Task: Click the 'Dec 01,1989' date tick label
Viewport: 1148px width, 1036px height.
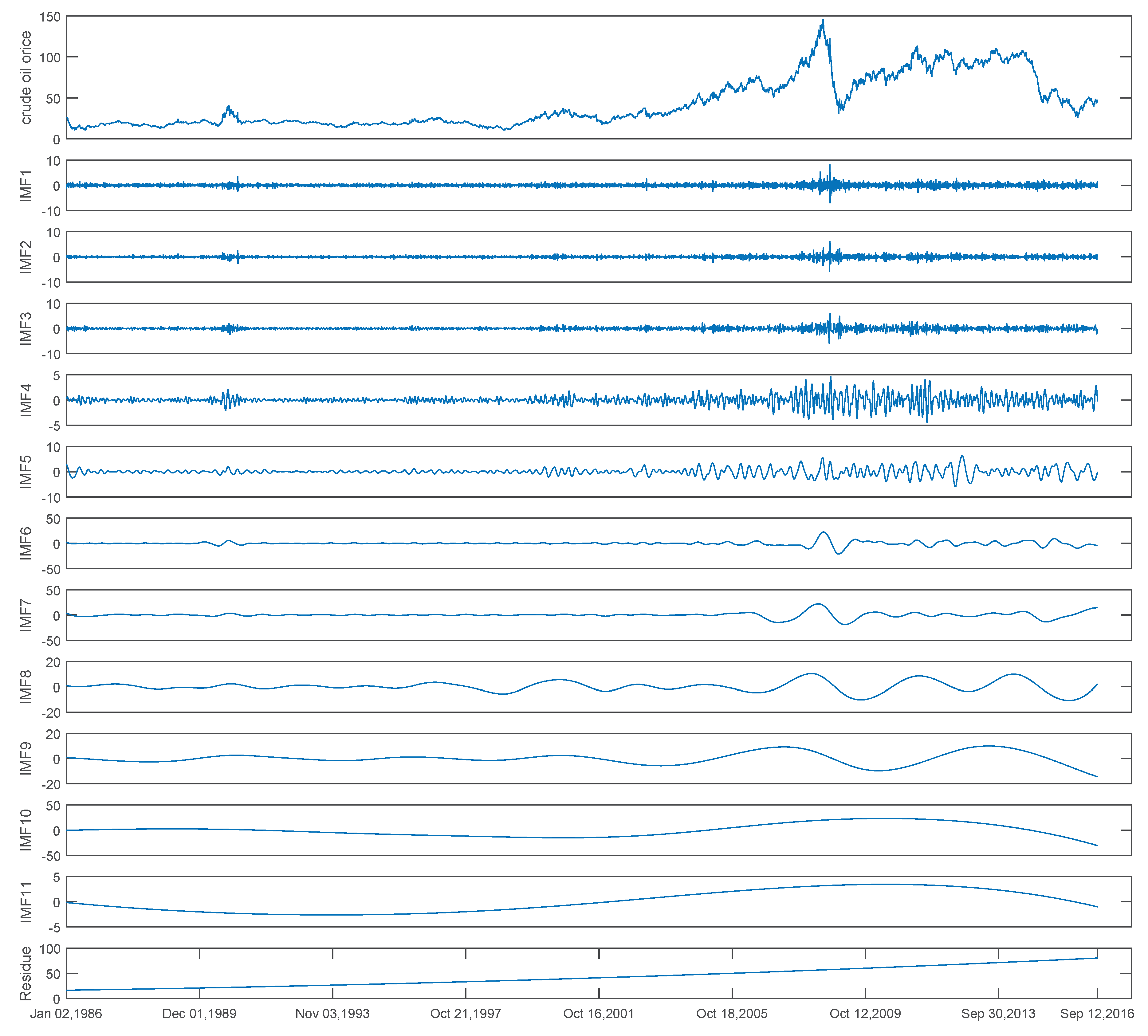Action: tap(199, 1014)
